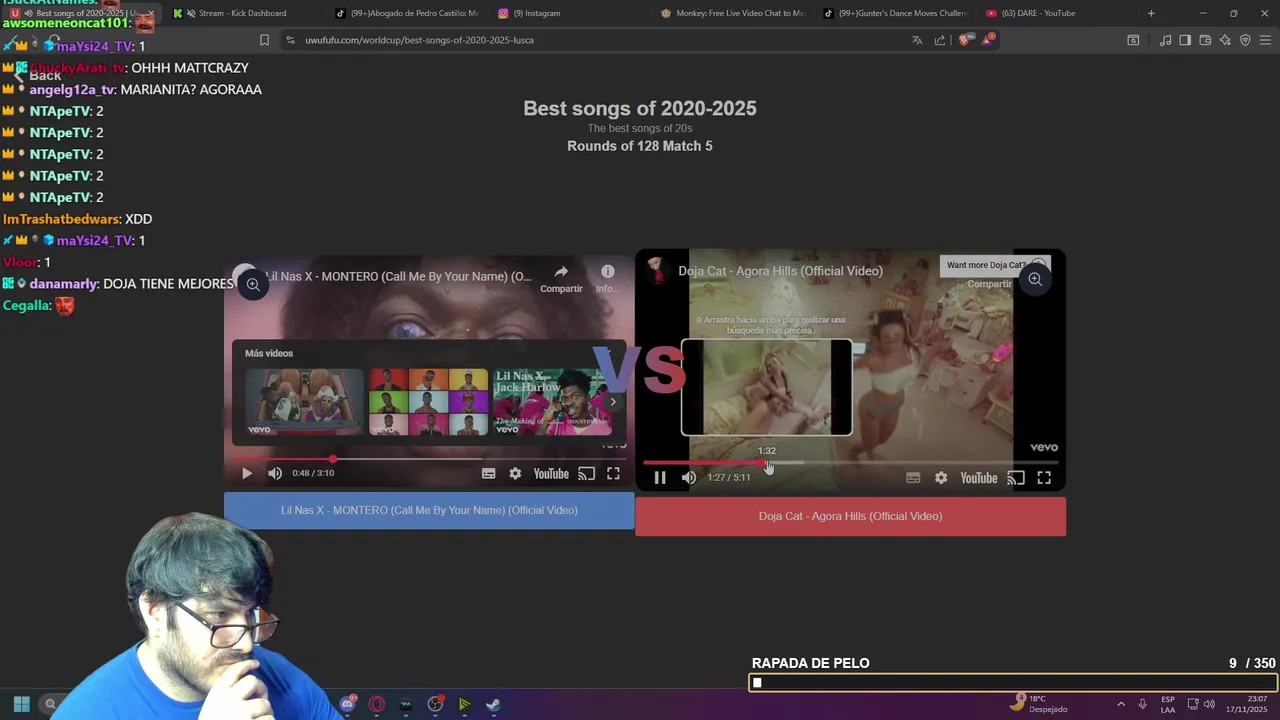
Task: Toggle subtitles on the MONTERO video
Action: 488,474
